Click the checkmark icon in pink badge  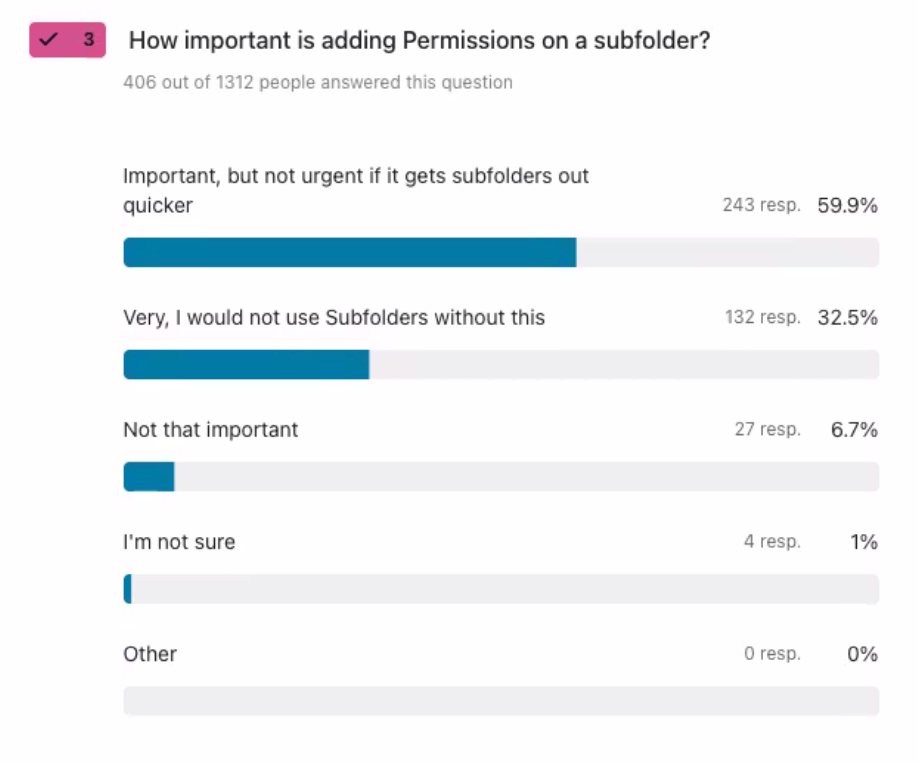(49, 40)
